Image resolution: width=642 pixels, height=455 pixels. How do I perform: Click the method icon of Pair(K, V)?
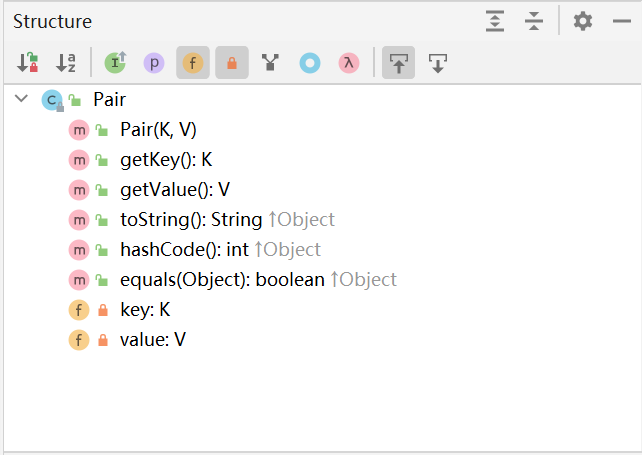coord(79,130)
